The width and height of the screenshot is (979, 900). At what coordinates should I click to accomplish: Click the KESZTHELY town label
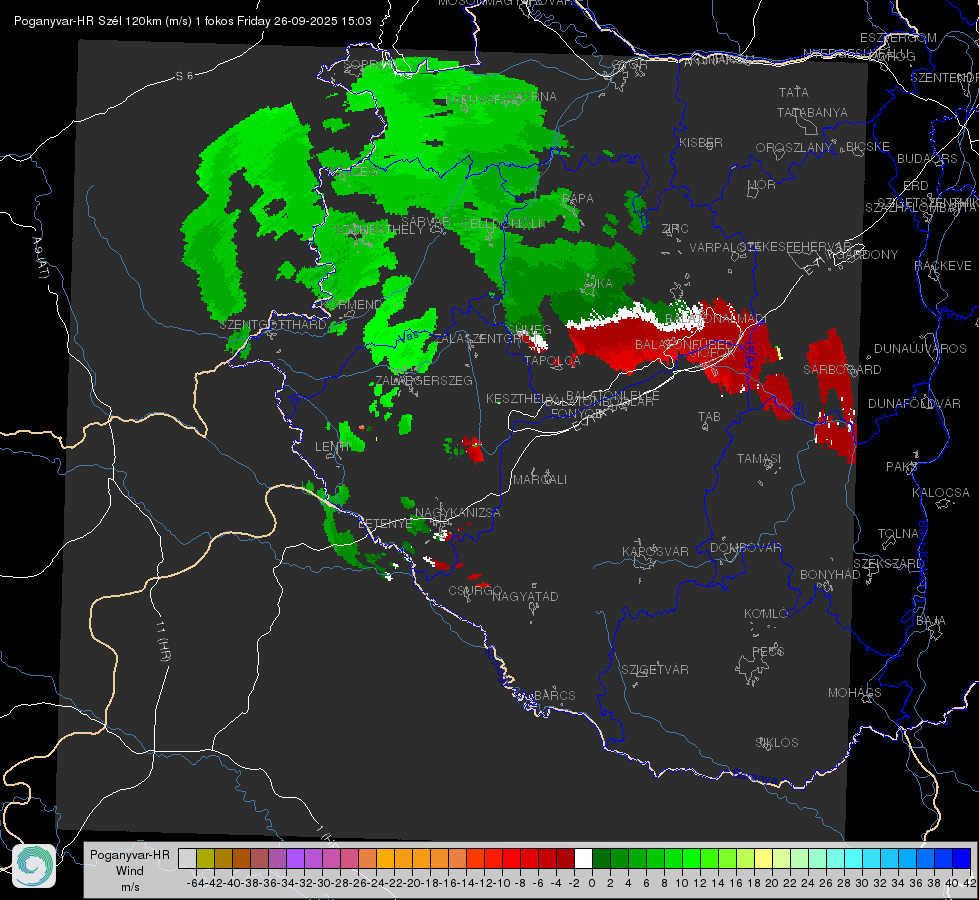tap(522, 398)
